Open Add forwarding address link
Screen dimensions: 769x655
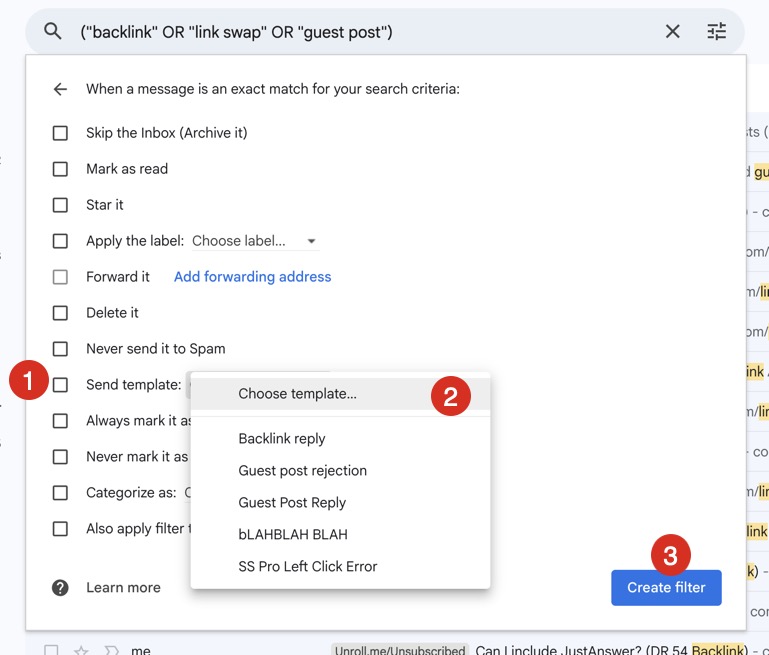252,277
